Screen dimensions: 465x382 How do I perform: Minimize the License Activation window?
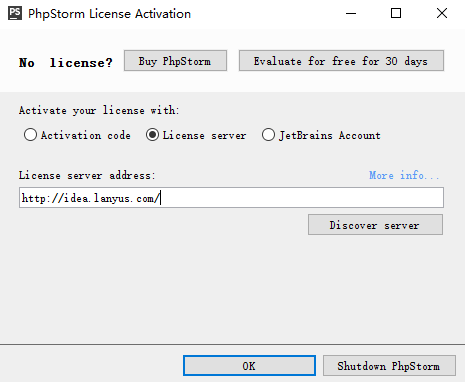(x=351, y=14)
